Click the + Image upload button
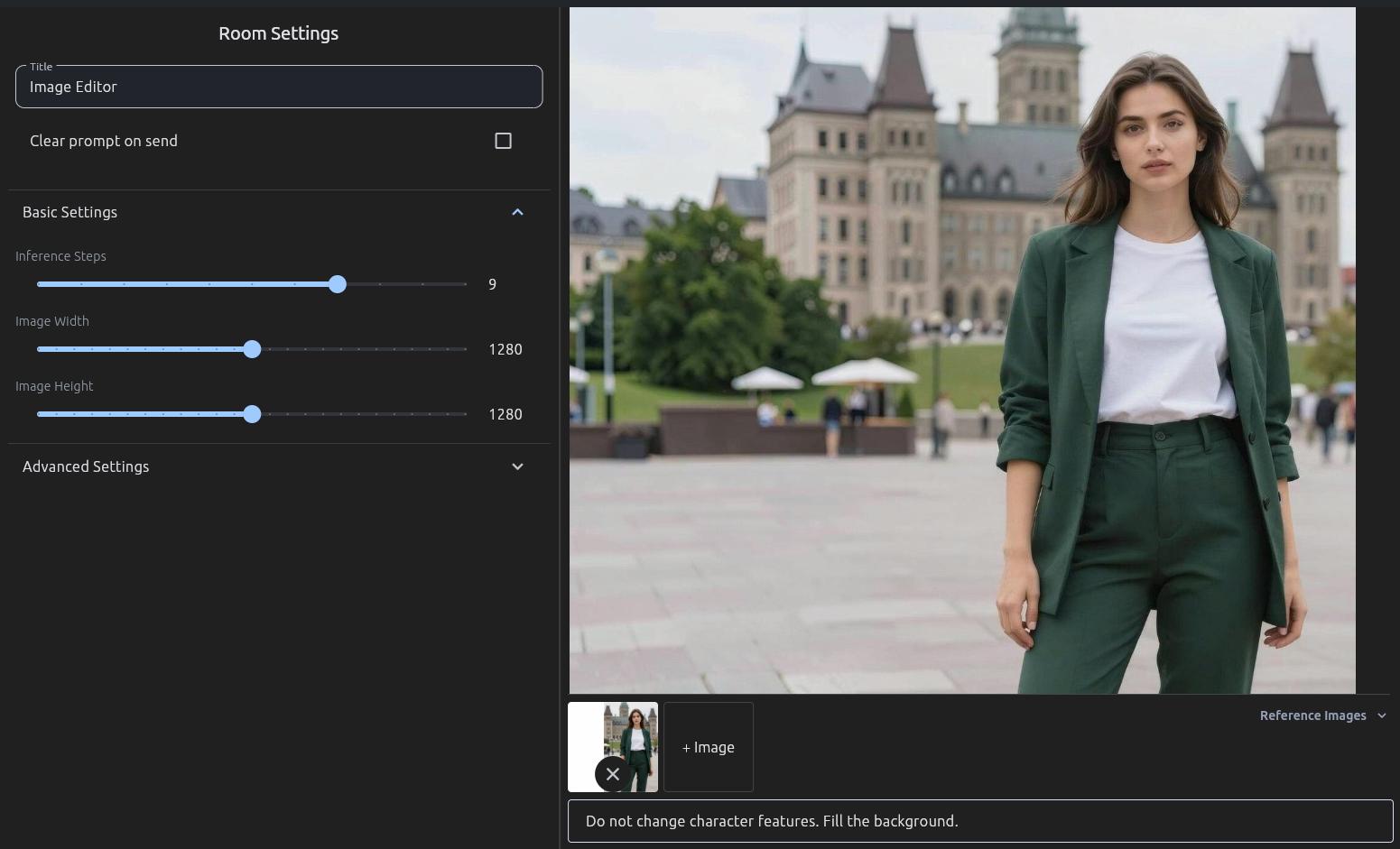Screen dimensions: 1400x849 click(x=708, y=747)
